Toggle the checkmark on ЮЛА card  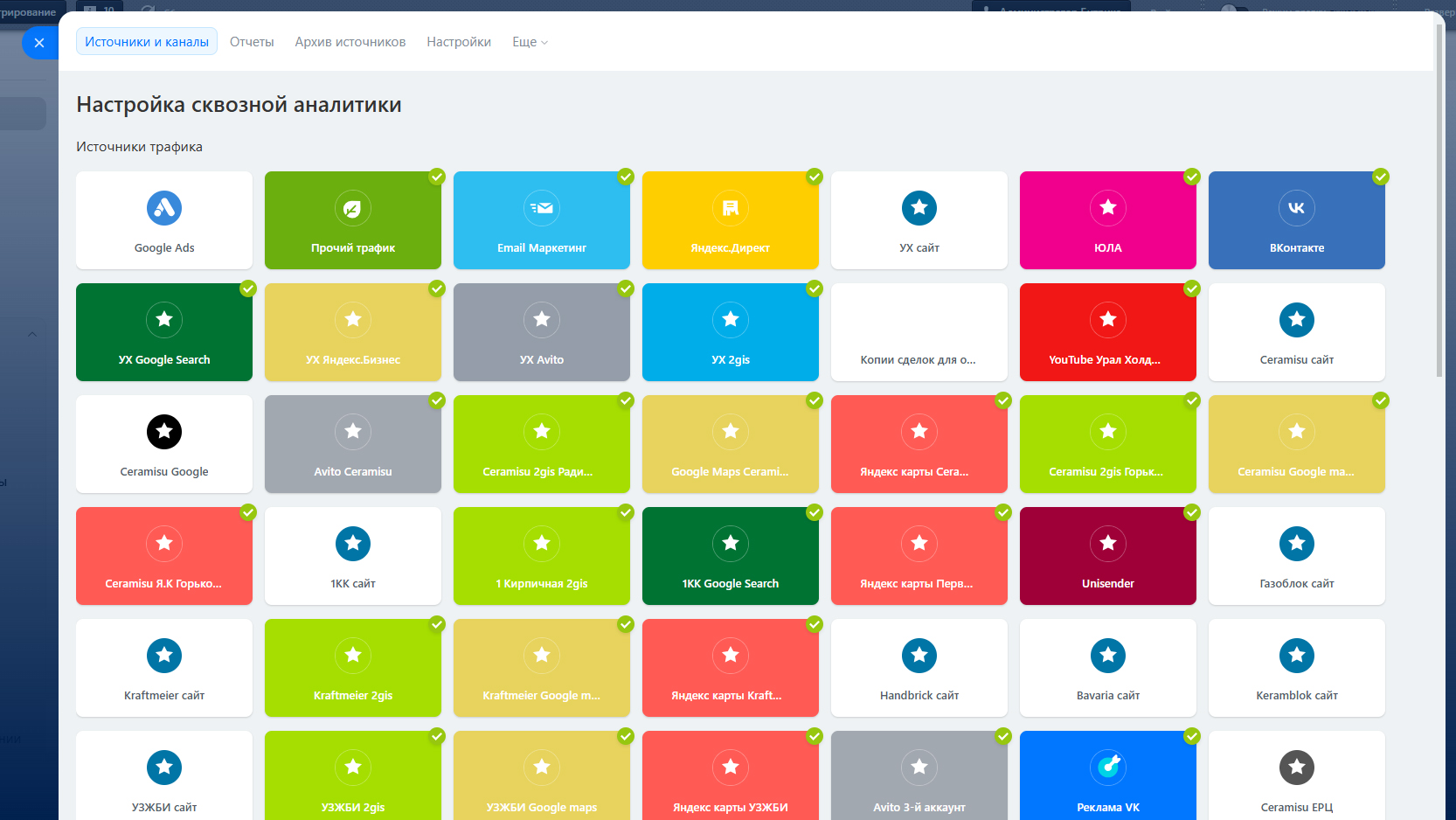(x=1192, y=177)
